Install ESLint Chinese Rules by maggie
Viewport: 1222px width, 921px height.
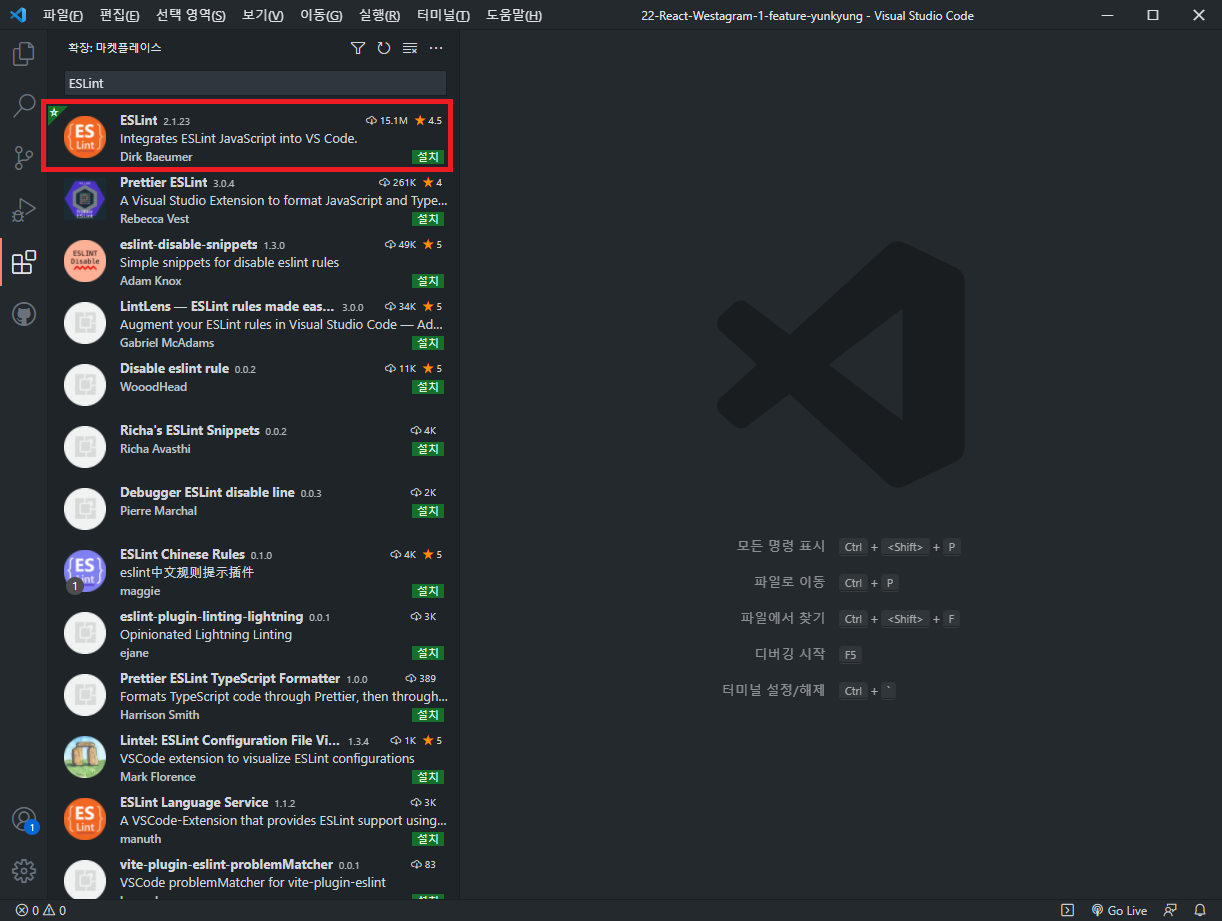coord(428,591)
